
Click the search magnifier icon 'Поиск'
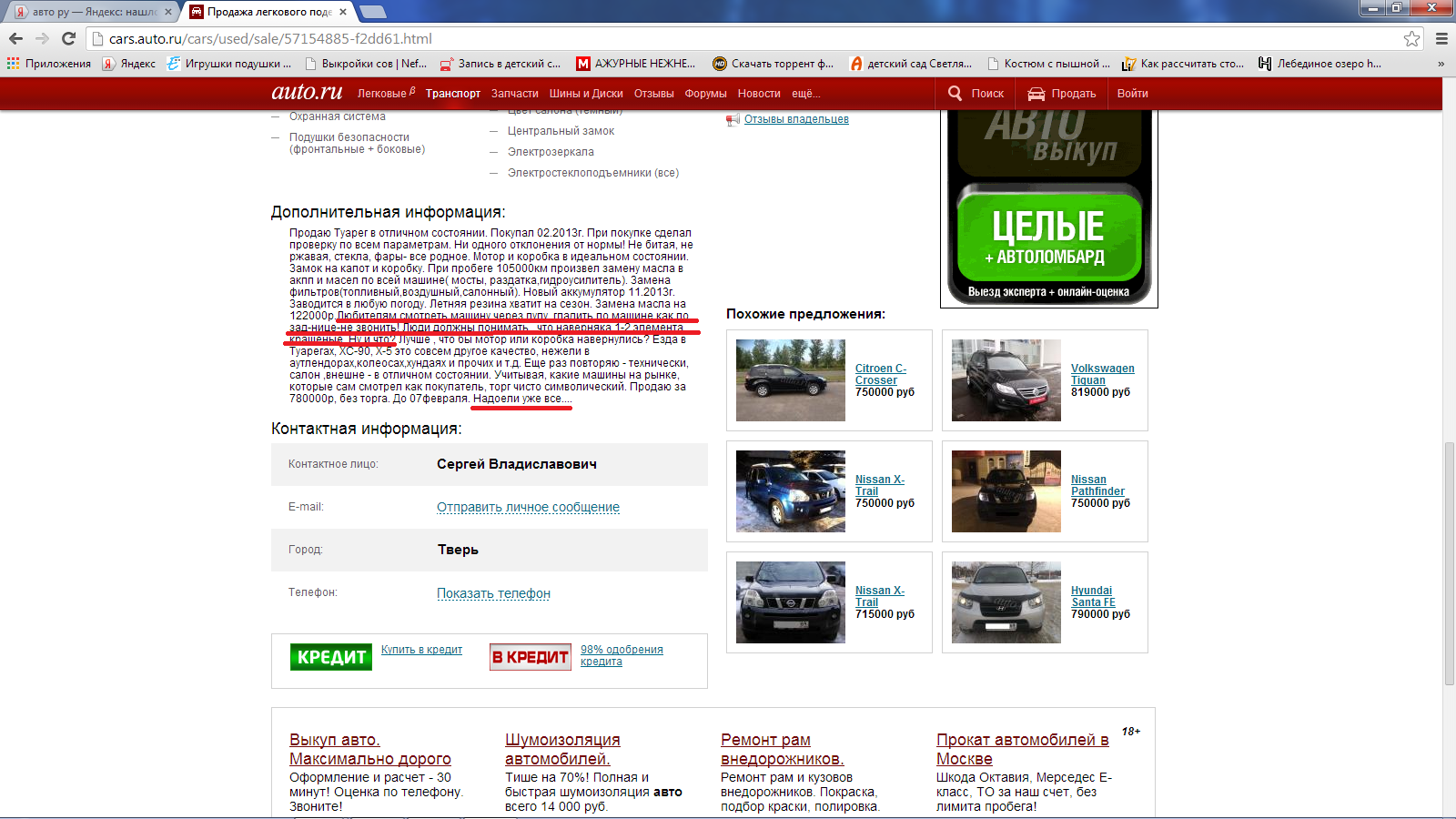pyautogui.click(x=955, y=93)
